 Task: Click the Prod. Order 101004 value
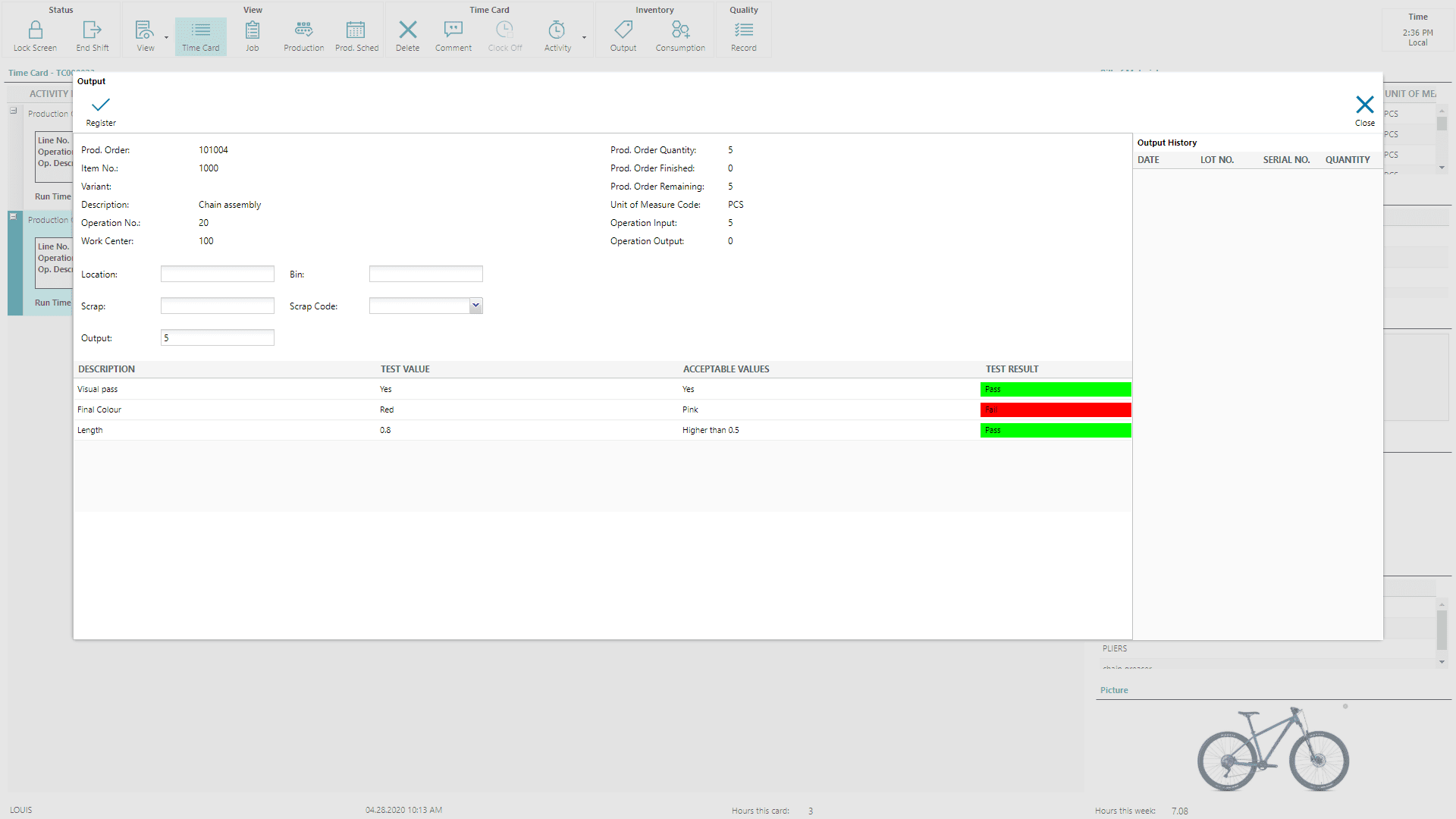213,150
